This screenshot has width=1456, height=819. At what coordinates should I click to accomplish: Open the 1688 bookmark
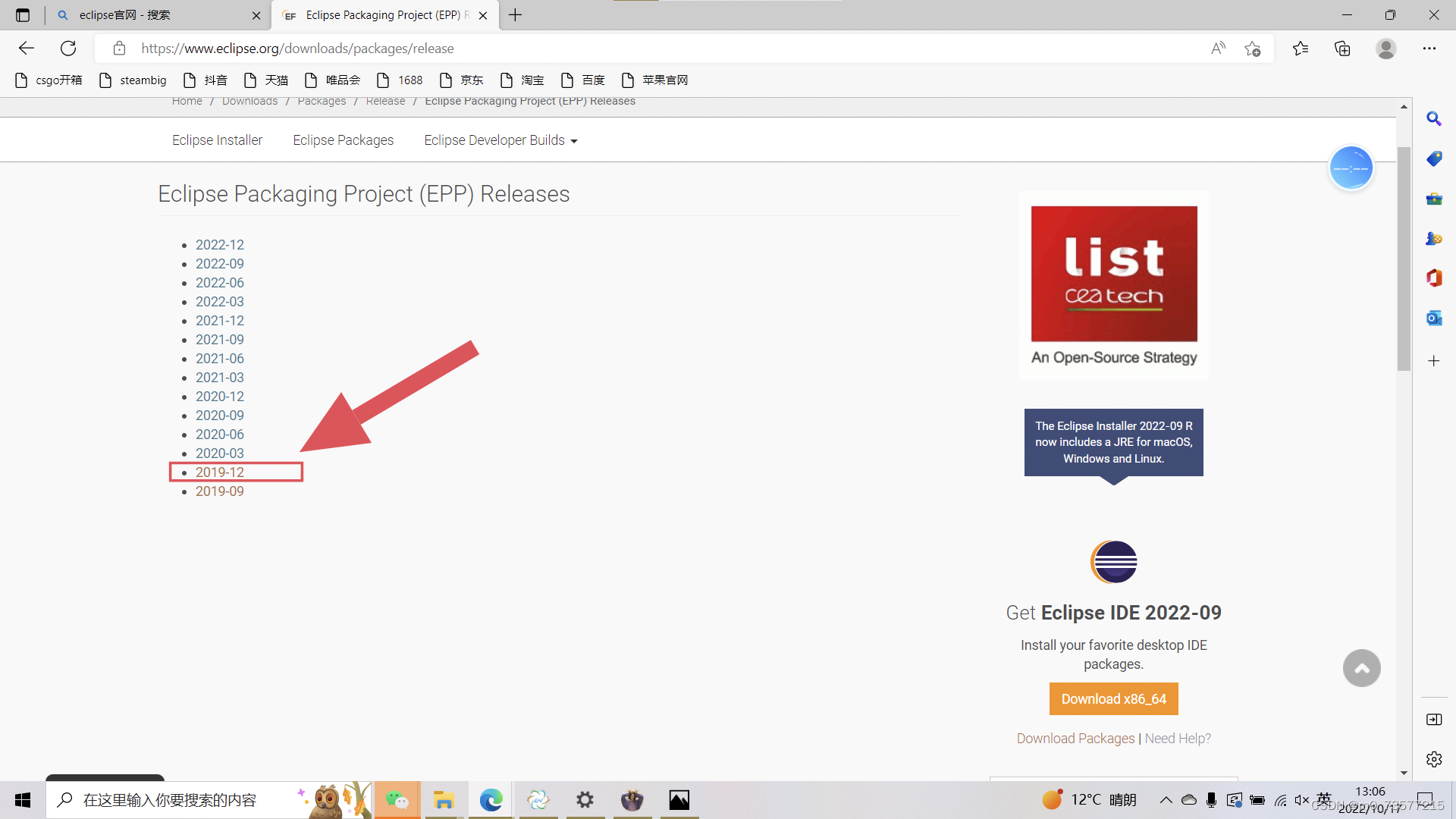click(x=400, y=80)
